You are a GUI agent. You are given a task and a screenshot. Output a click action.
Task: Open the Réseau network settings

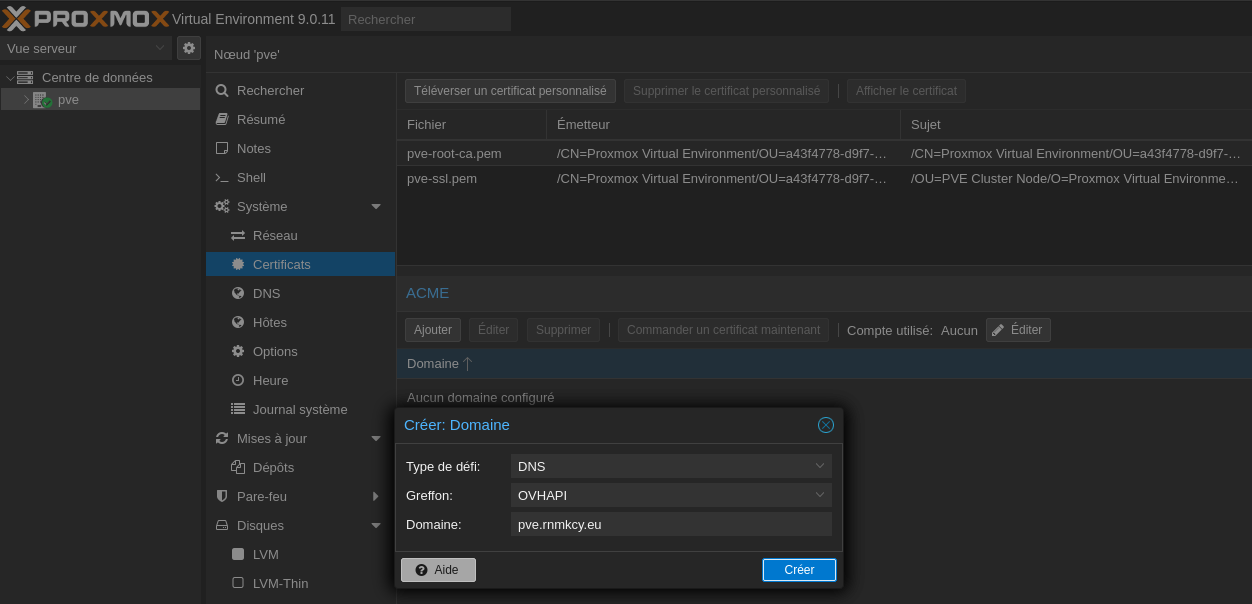click(x=274, y=235)
